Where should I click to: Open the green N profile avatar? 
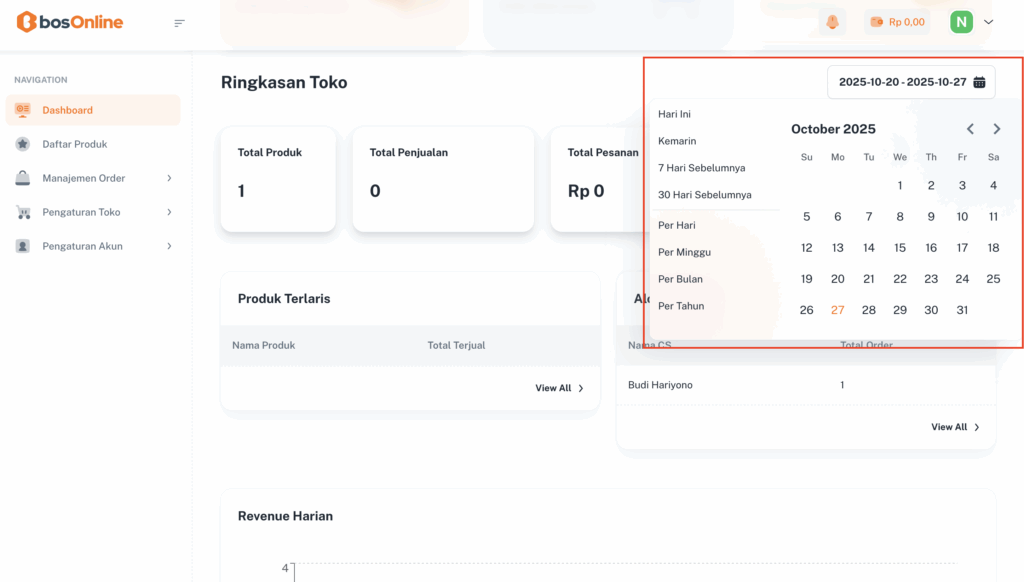[961, 22]
